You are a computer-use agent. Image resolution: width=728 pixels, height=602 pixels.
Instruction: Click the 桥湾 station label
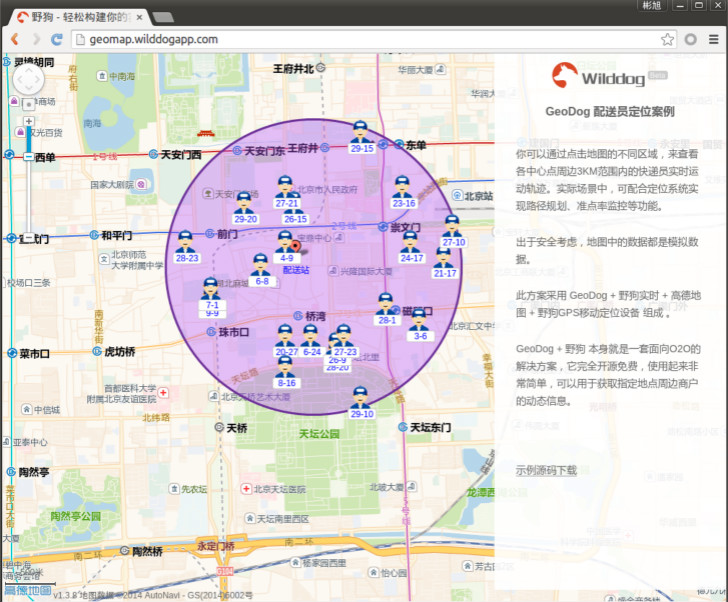tap(315, 316)
